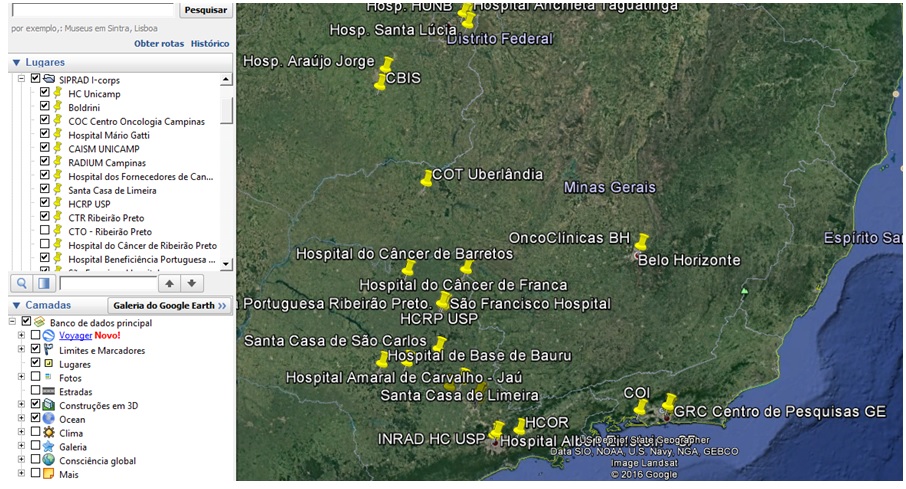Screen dimensions: 906x489
Task: Expand the Limites e Marcadores node
Action: [21, 349]
